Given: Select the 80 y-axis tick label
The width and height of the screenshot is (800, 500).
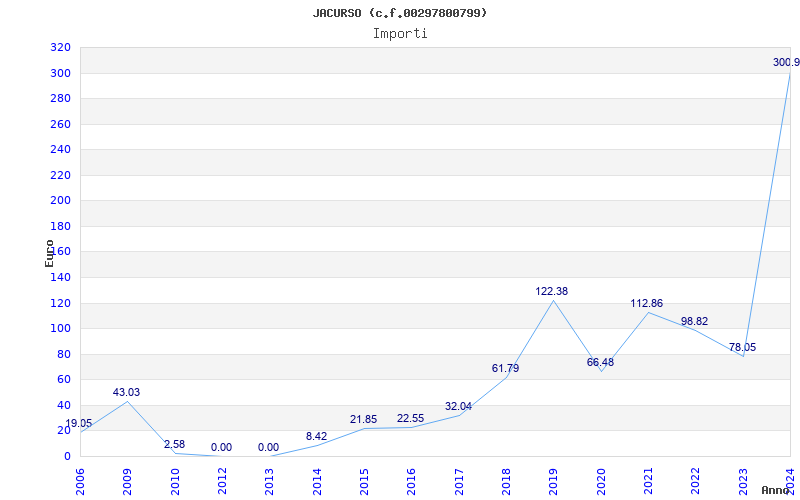Looking at the screenshot, I should pyautogui.click(x=64, y=354).
